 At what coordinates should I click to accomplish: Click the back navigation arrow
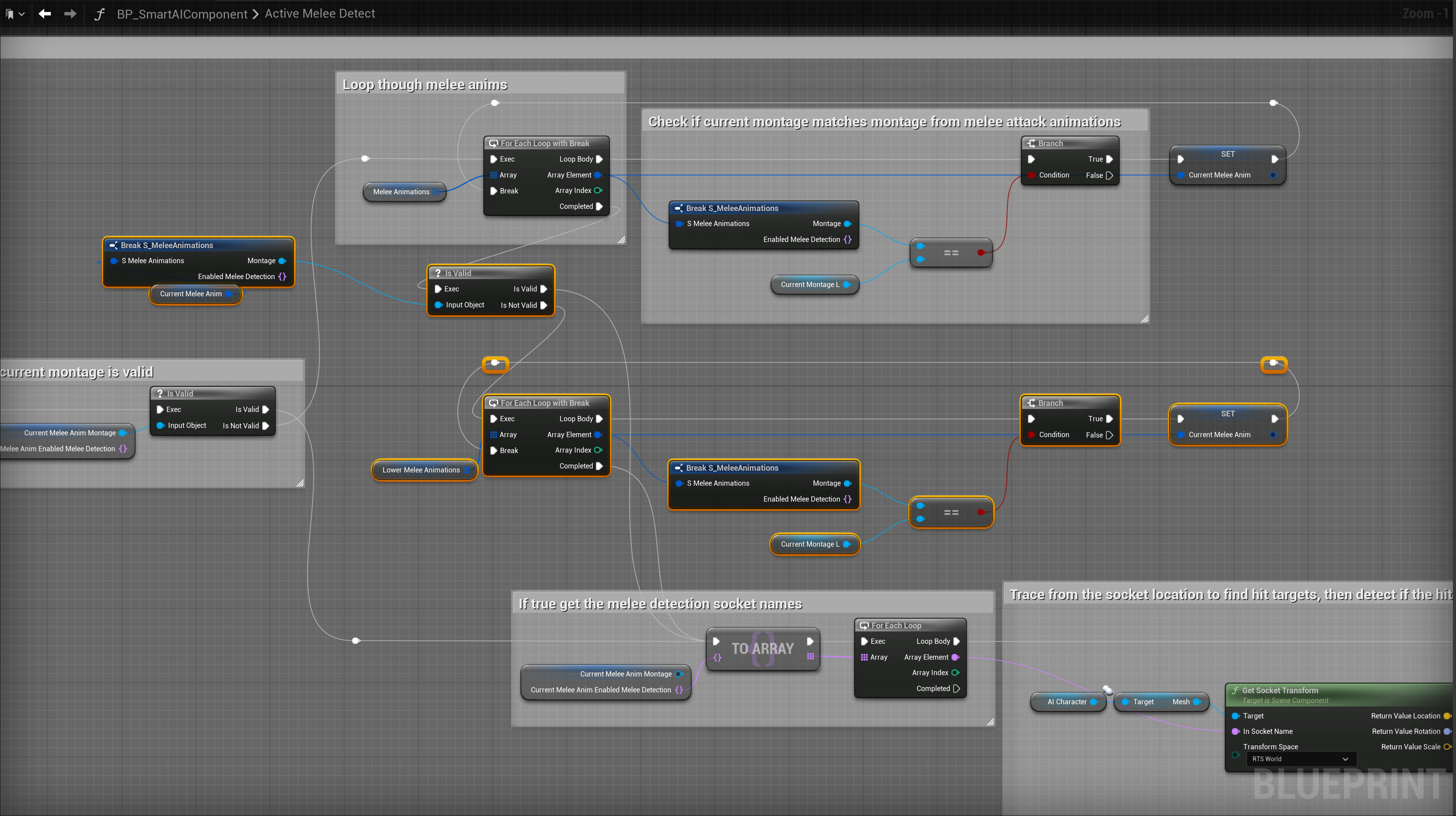click(45, 14)
